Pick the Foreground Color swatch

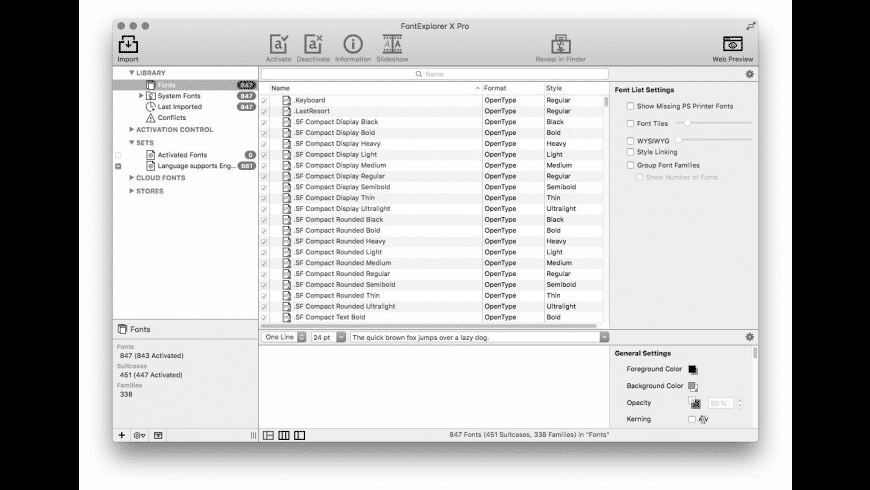[693, 370]
